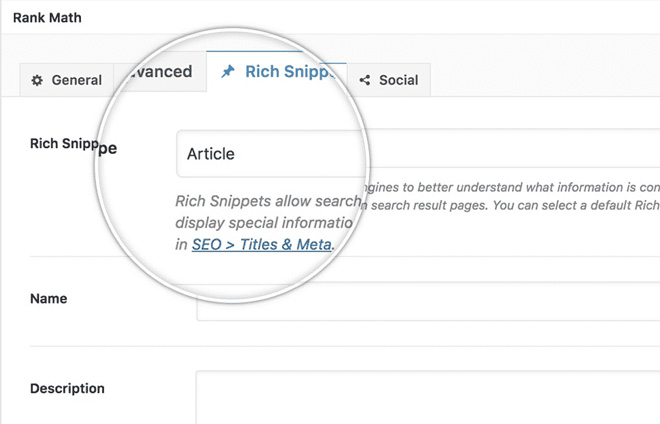Click the 'display special information' help line
Screen dimensions: 660x424
coord(264,222)
